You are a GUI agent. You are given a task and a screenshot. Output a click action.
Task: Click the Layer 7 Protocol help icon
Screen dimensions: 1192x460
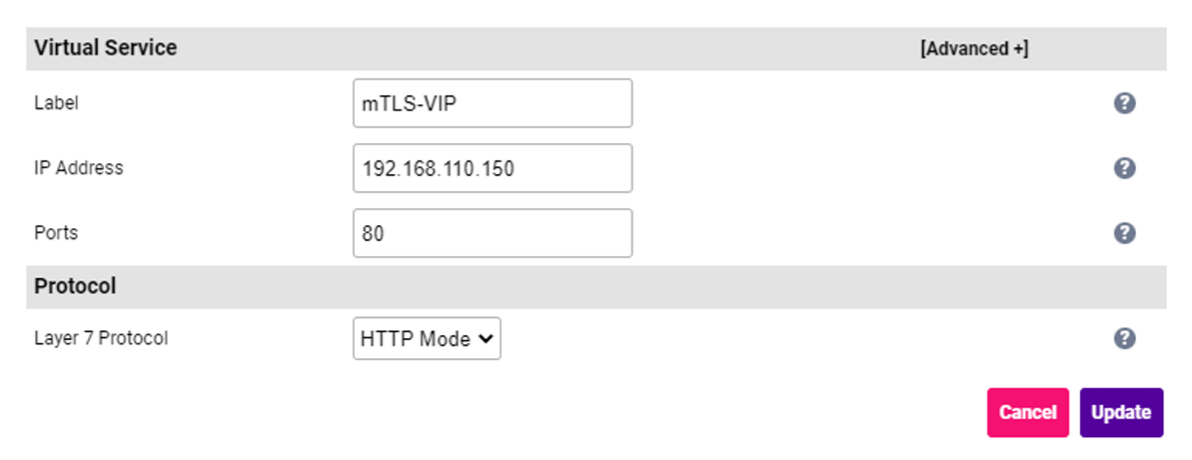tap(1124, 339)
